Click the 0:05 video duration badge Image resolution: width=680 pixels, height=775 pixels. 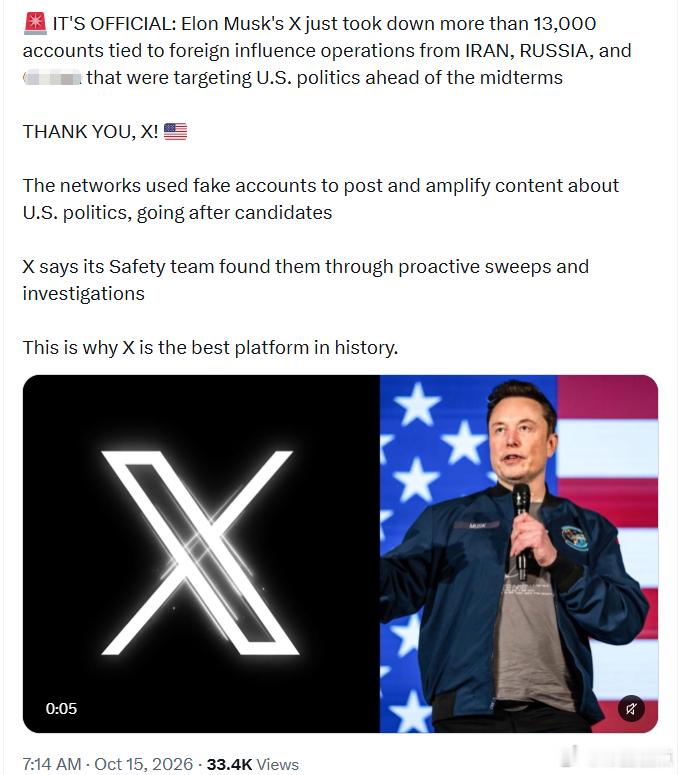[61, 708]
